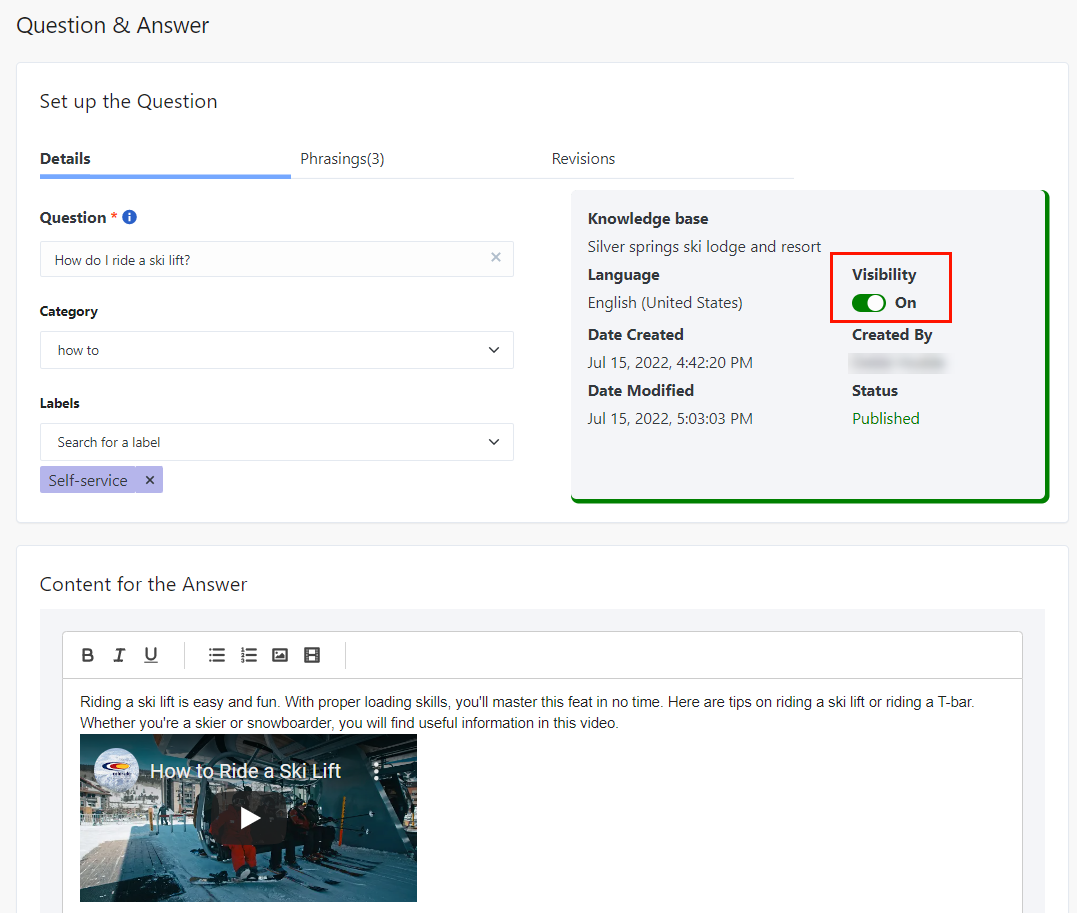Insert a bulleted list
The width and height of the screenshot is (1077, 913).
click(x=217, y=655)
